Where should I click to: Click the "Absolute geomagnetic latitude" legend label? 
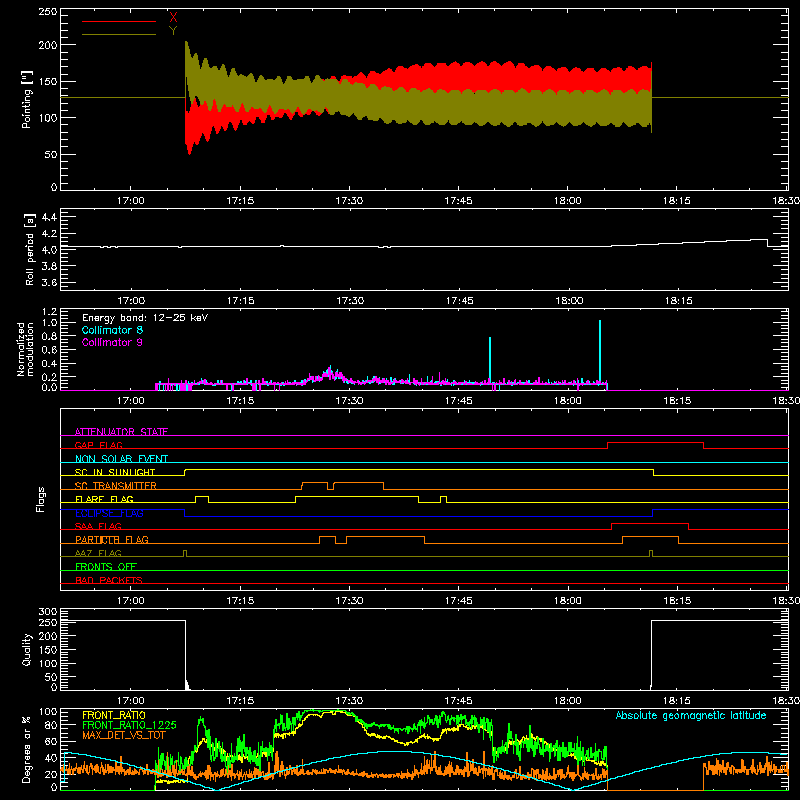pyautogui.click(x=691, y=716)
